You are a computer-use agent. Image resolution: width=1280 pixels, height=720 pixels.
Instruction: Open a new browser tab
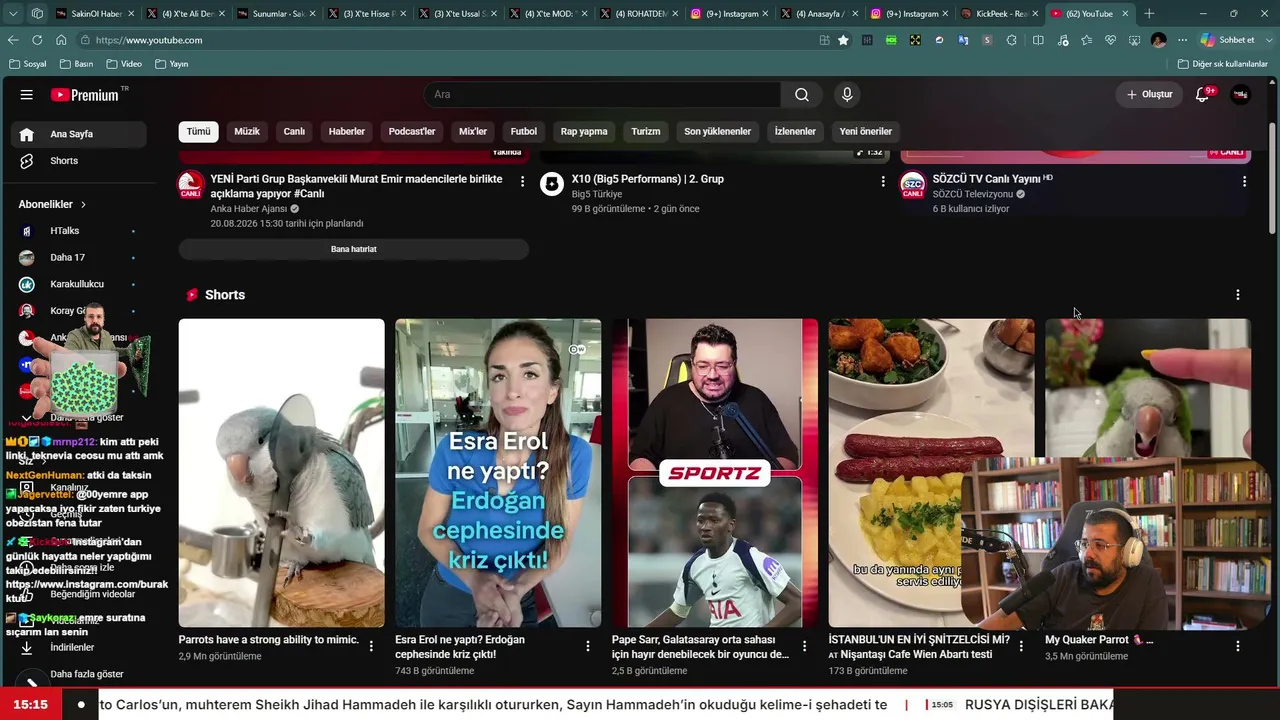click(x=1149, y=14)
